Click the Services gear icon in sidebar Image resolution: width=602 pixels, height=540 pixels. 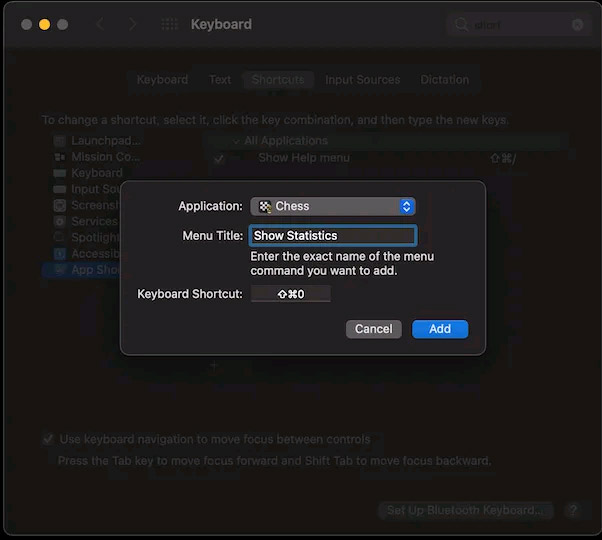(60, 221)
